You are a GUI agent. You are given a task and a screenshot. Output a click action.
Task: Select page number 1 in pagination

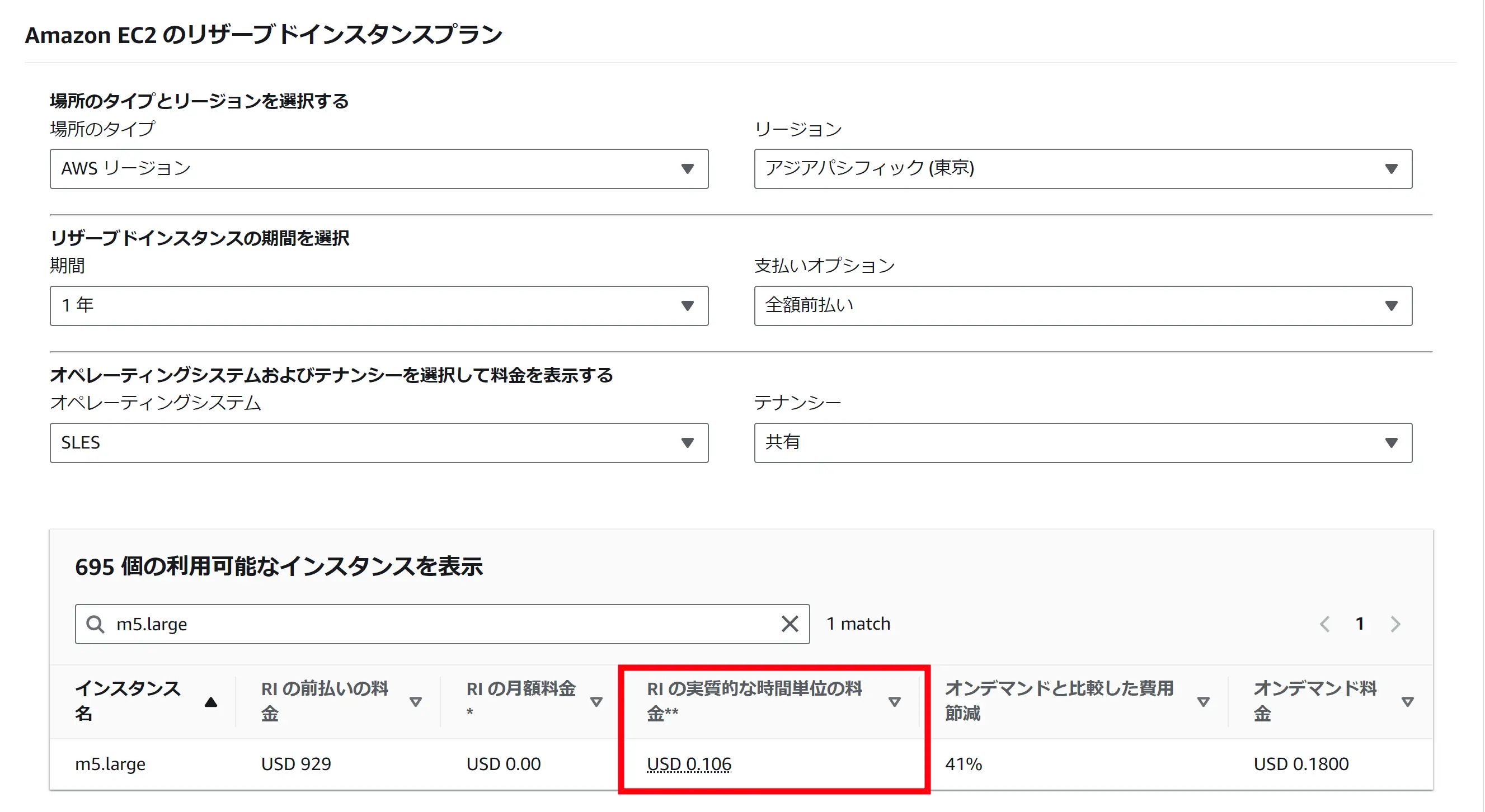pyautogui.click(x=1360, y=624)
